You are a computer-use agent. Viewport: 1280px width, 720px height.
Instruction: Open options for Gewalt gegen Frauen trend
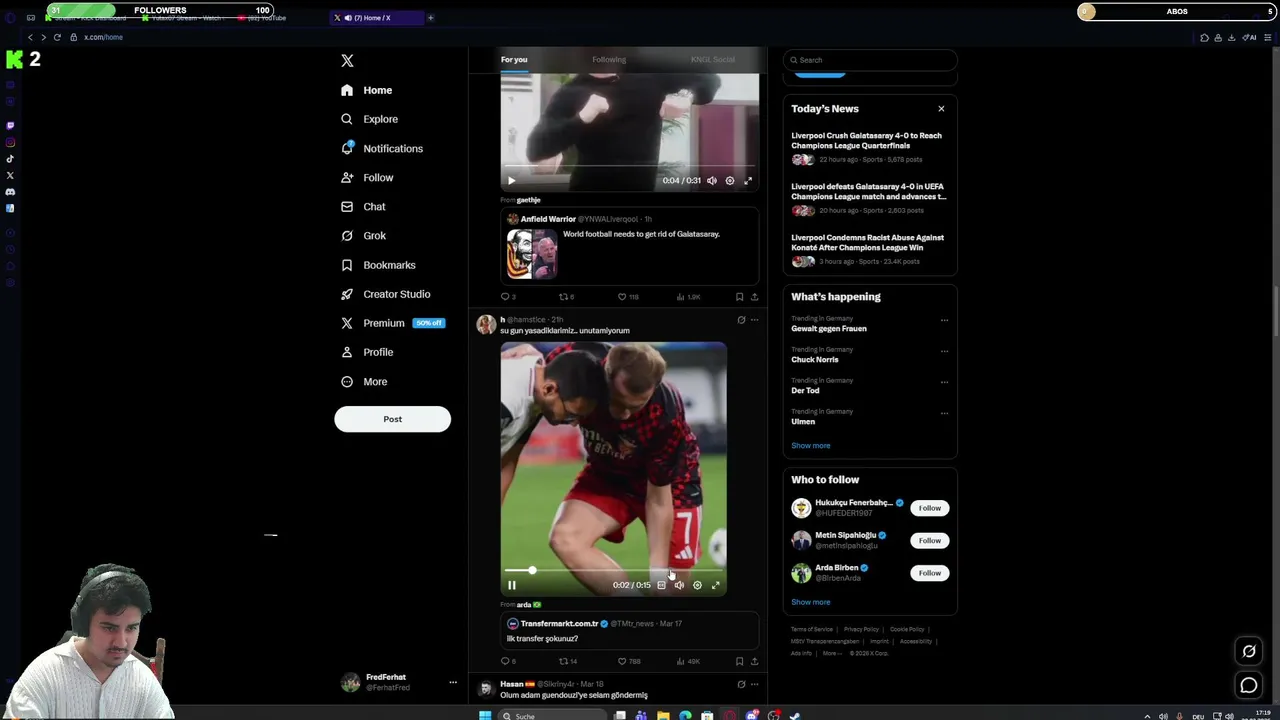coord(944,320)
